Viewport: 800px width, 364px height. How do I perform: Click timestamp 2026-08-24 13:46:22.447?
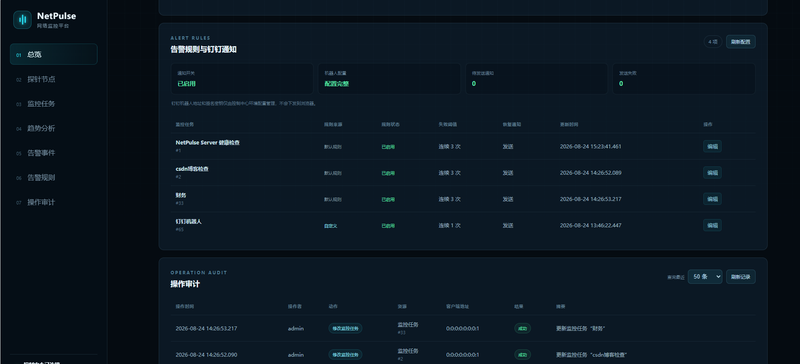(591, 225)
